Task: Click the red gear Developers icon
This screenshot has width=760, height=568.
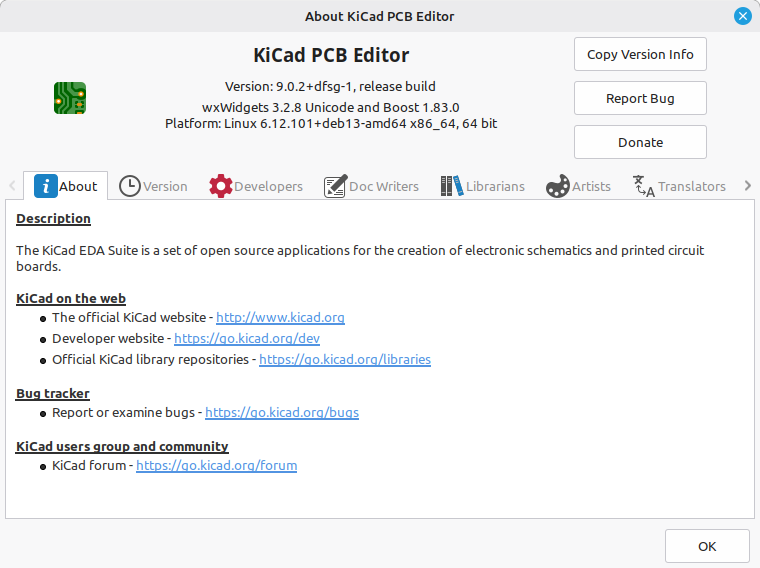Action: pos(221,186)
